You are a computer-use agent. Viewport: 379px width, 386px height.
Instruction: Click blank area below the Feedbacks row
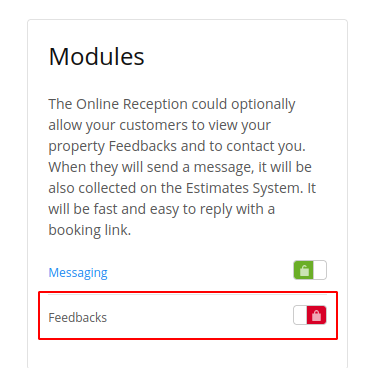pos(187,353)
